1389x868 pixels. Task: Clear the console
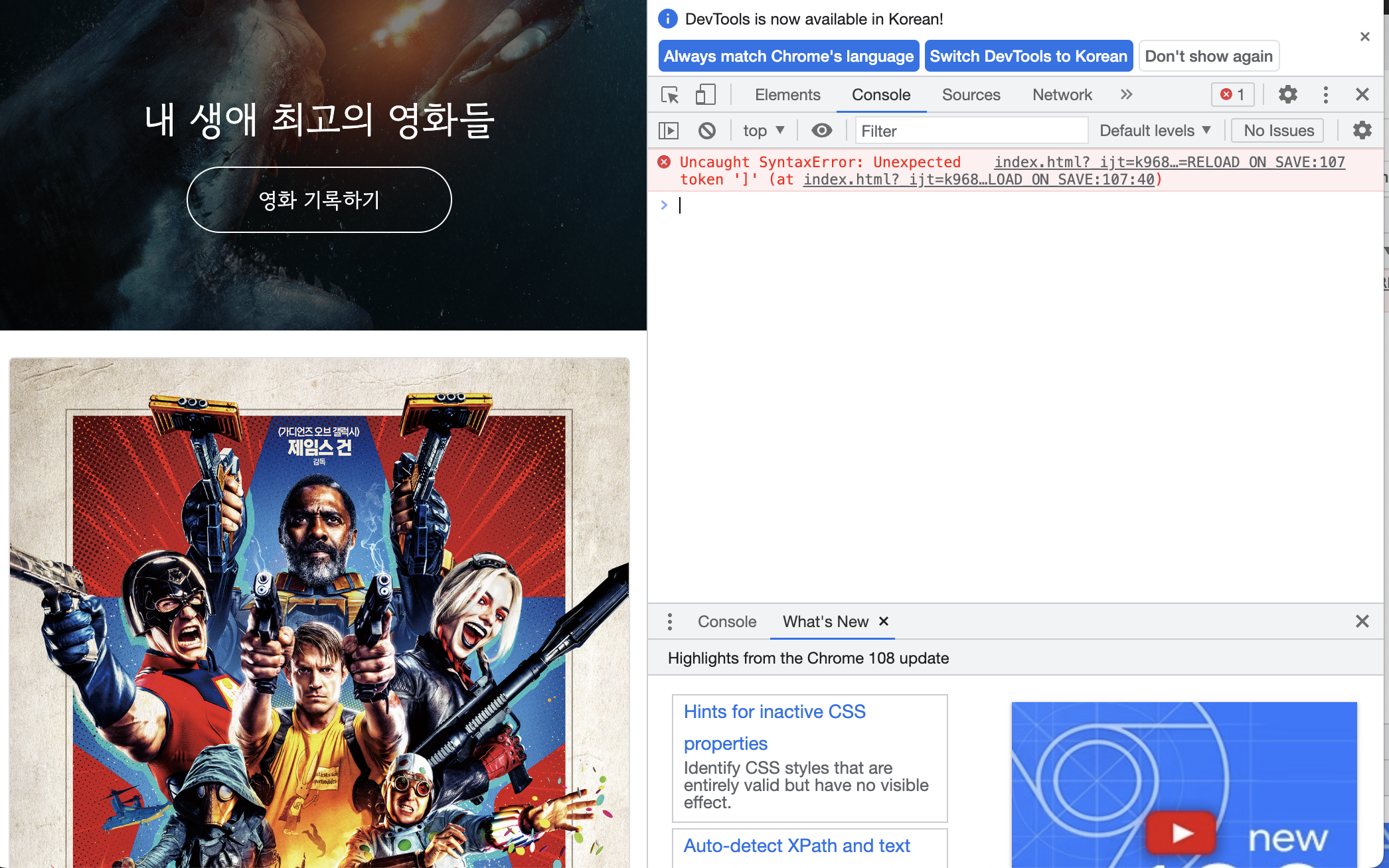point(707,131)
